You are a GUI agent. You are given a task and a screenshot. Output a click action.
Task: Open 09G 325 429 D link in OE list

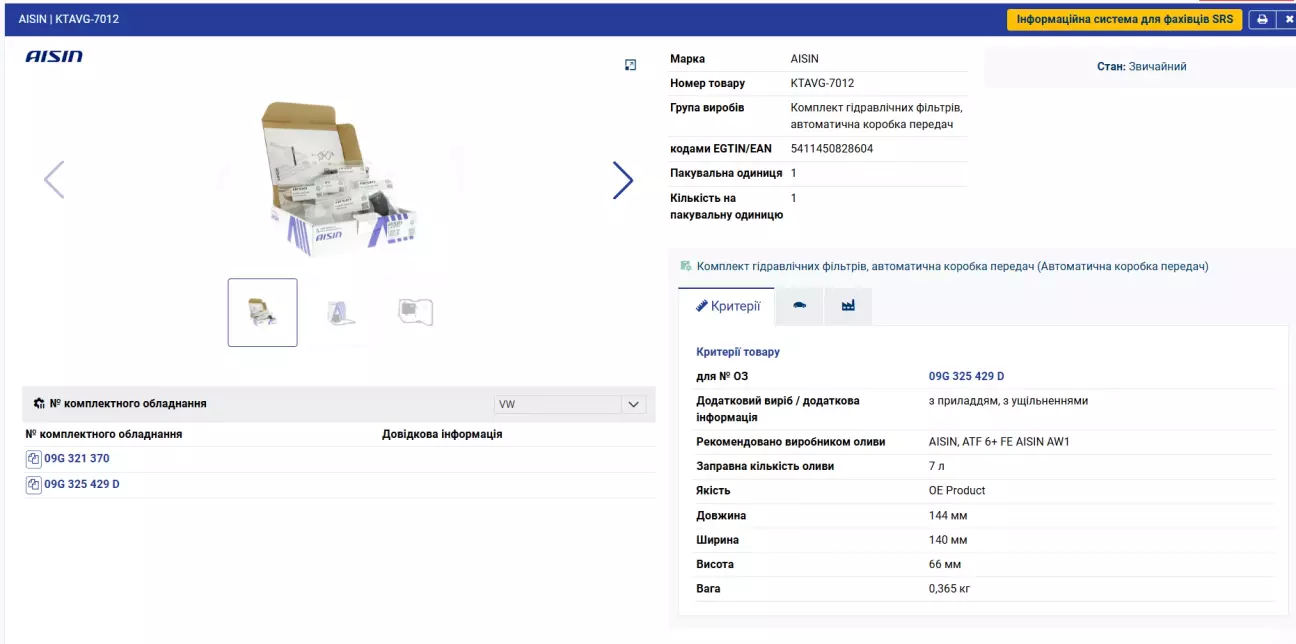tap(82, 485)
